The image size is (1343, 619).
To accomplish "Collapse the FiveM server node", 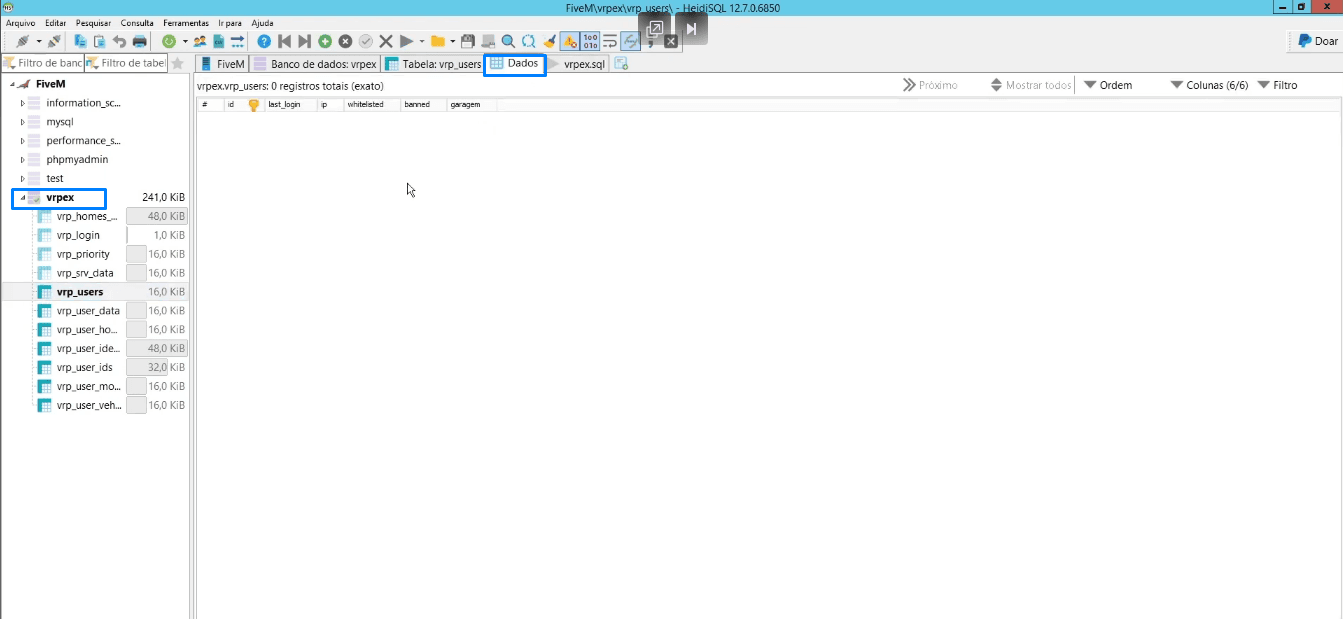I will coord(11,84).
